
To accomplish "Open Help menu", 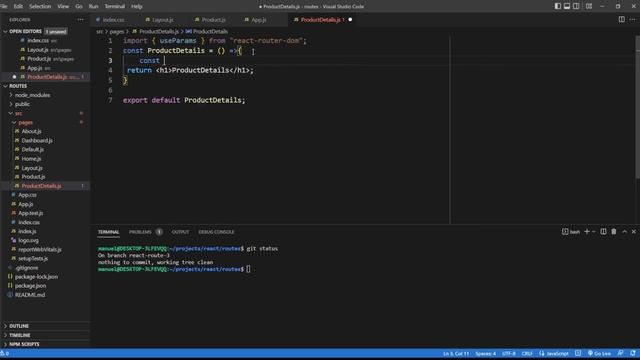I will point(137,6).
